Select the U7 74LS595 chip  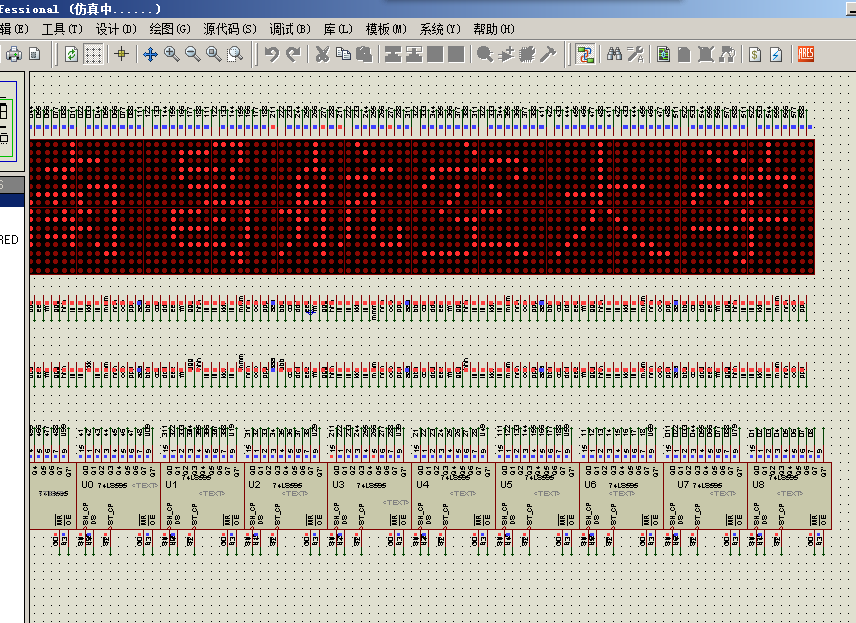(706, 496)
